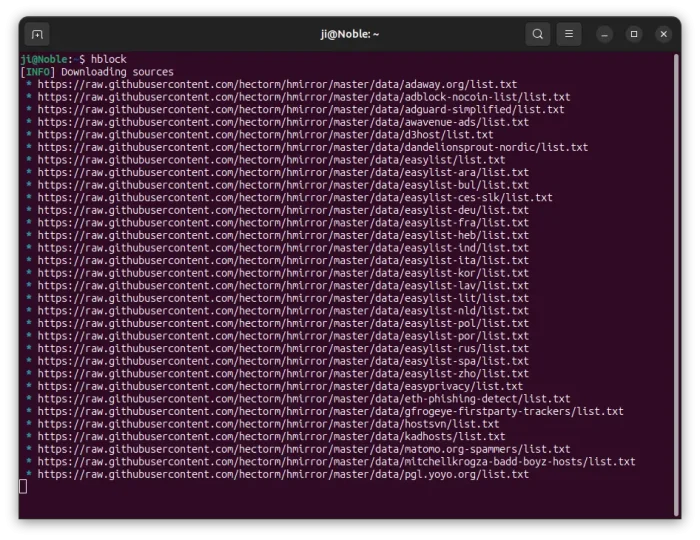Click the easylist-nld list URL
The image size is (700, 540).
(283, 311)
